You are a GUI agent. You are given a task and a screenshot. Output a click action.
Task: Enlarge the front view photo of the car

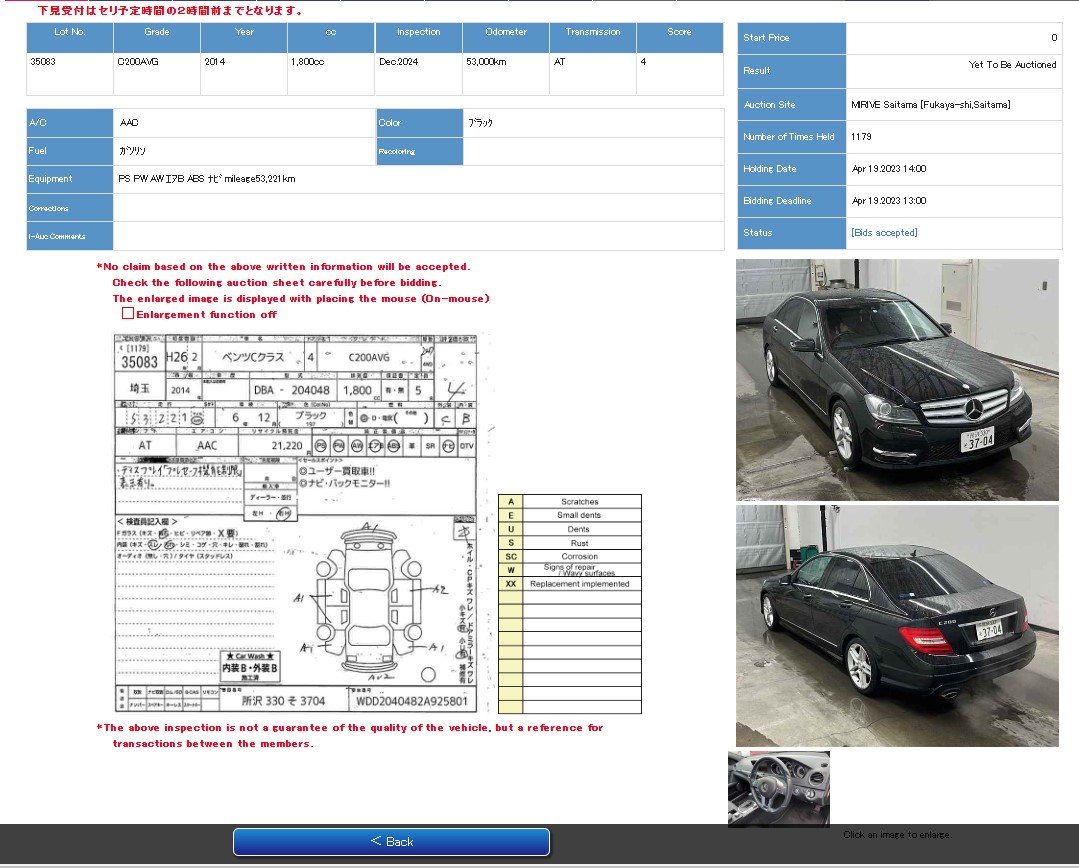click(x=897, y=380)
